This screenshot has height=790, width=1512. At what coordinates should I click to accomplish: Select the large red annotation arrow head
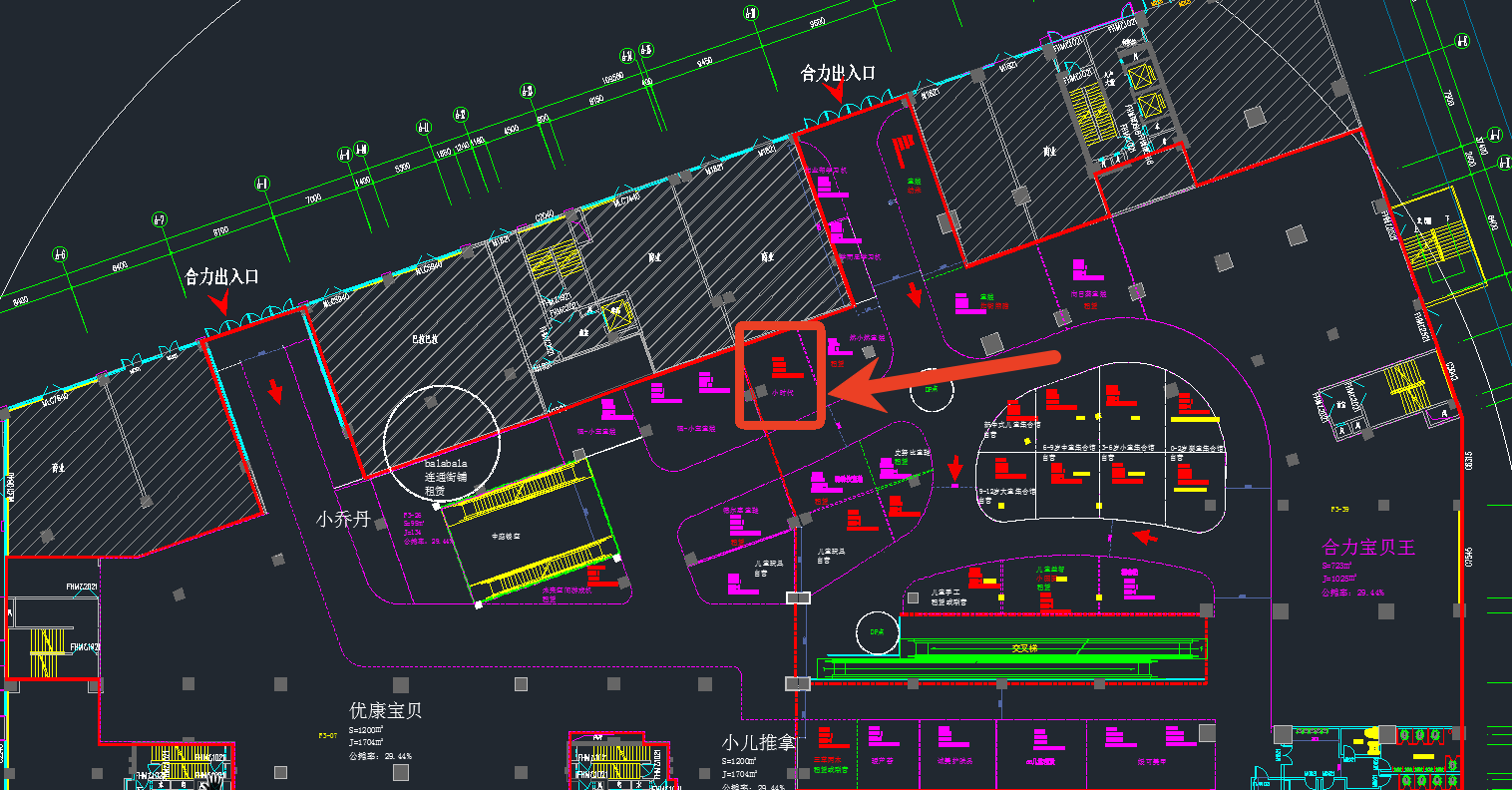click(848, 390)
